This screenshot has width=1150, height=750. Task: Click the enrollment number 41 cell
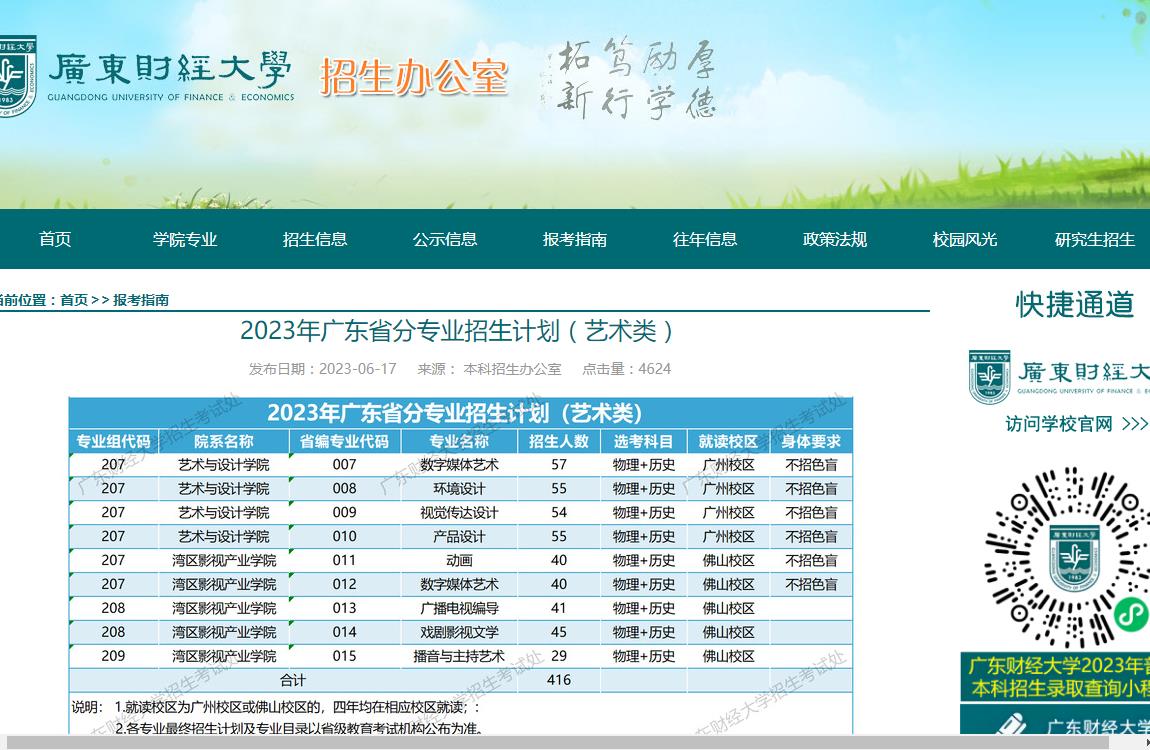click(559, 608)
